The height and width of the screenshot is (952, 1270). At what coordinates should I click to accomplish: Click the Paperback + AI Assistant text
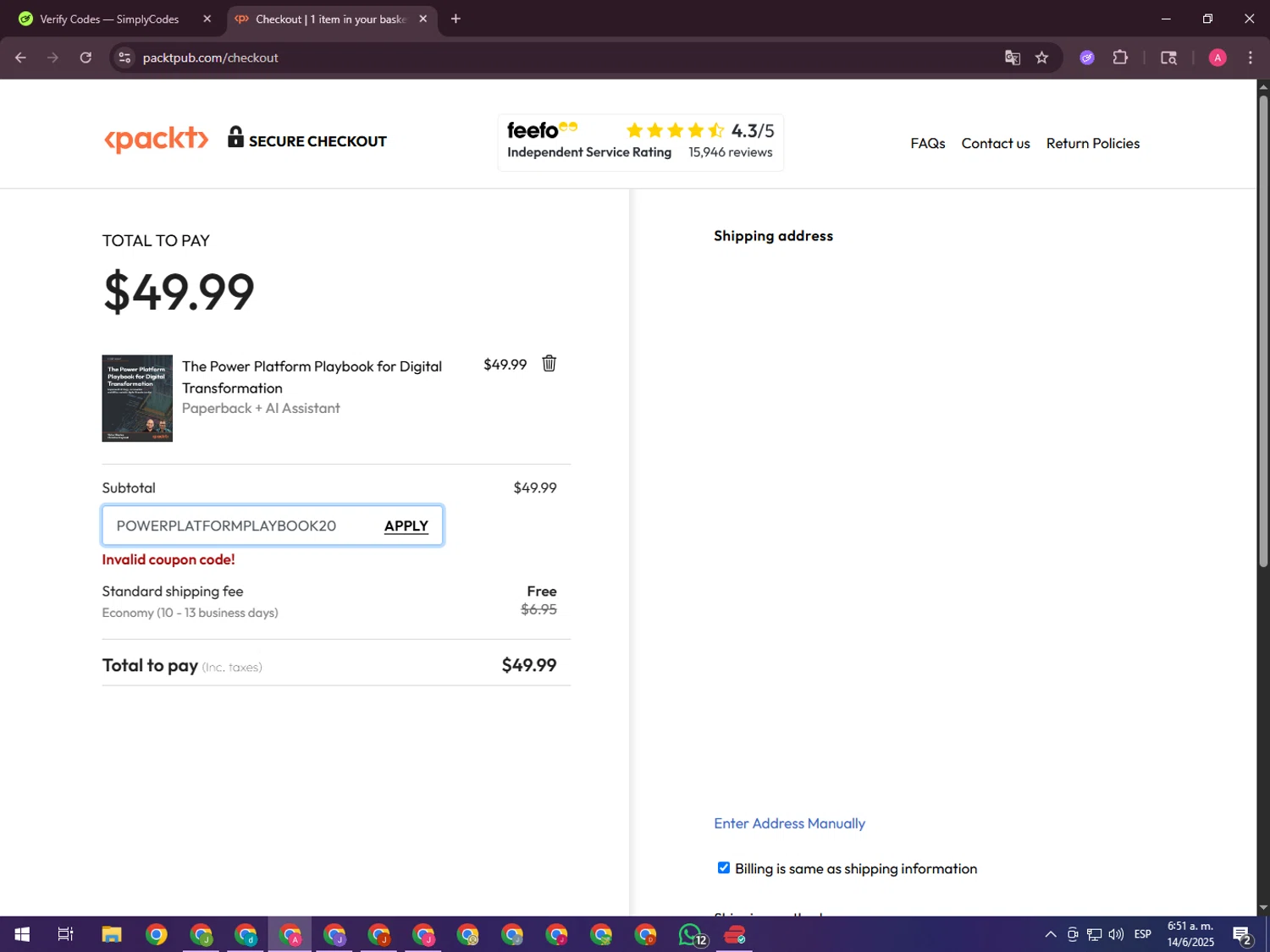[261, 408]
